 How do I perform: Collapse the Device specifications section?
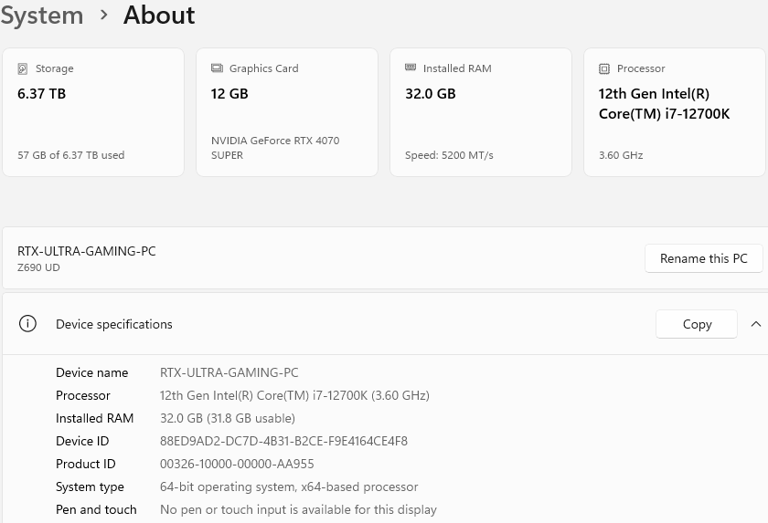pos(755,324)
